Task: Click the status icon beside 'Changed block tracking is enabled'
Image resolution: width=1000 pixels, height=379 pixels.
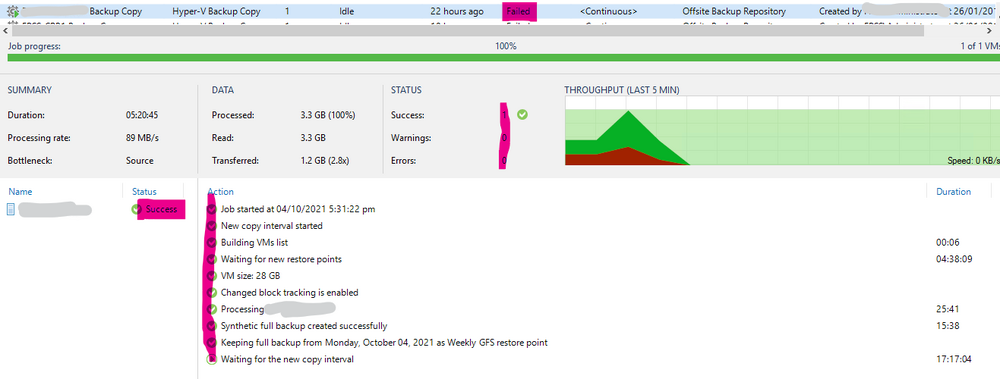Action: point(212,293)
